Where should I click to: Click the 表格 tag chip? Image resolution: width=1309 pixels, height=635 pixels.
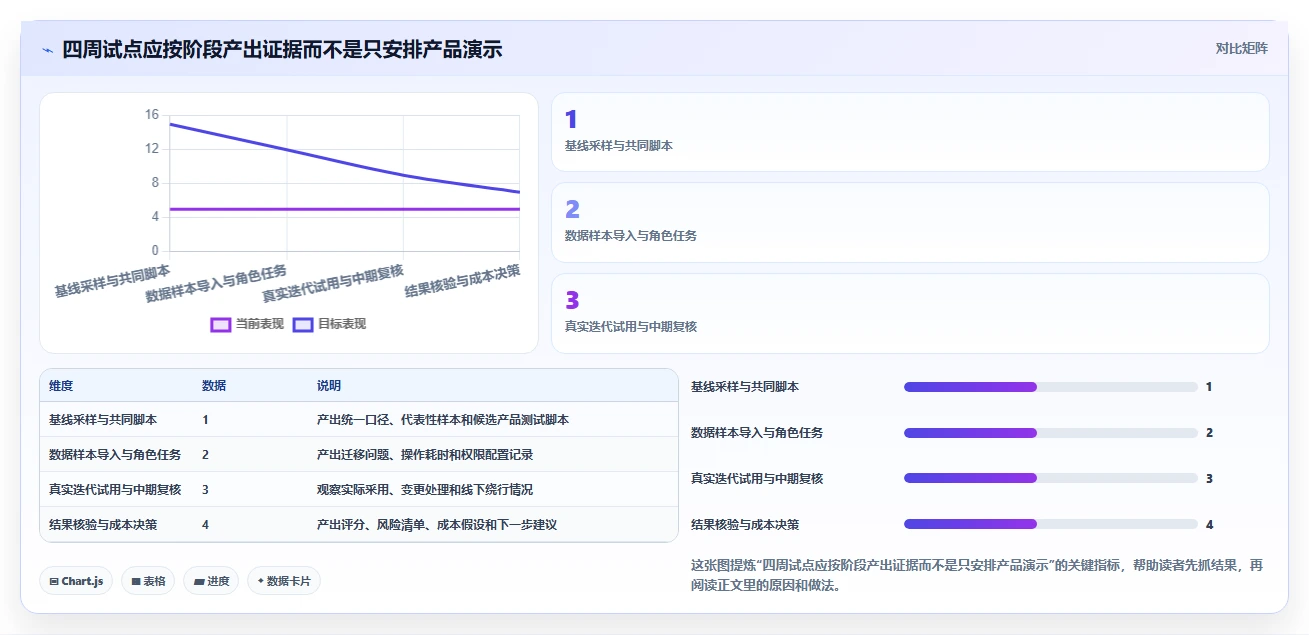click(x=148, y=581)
